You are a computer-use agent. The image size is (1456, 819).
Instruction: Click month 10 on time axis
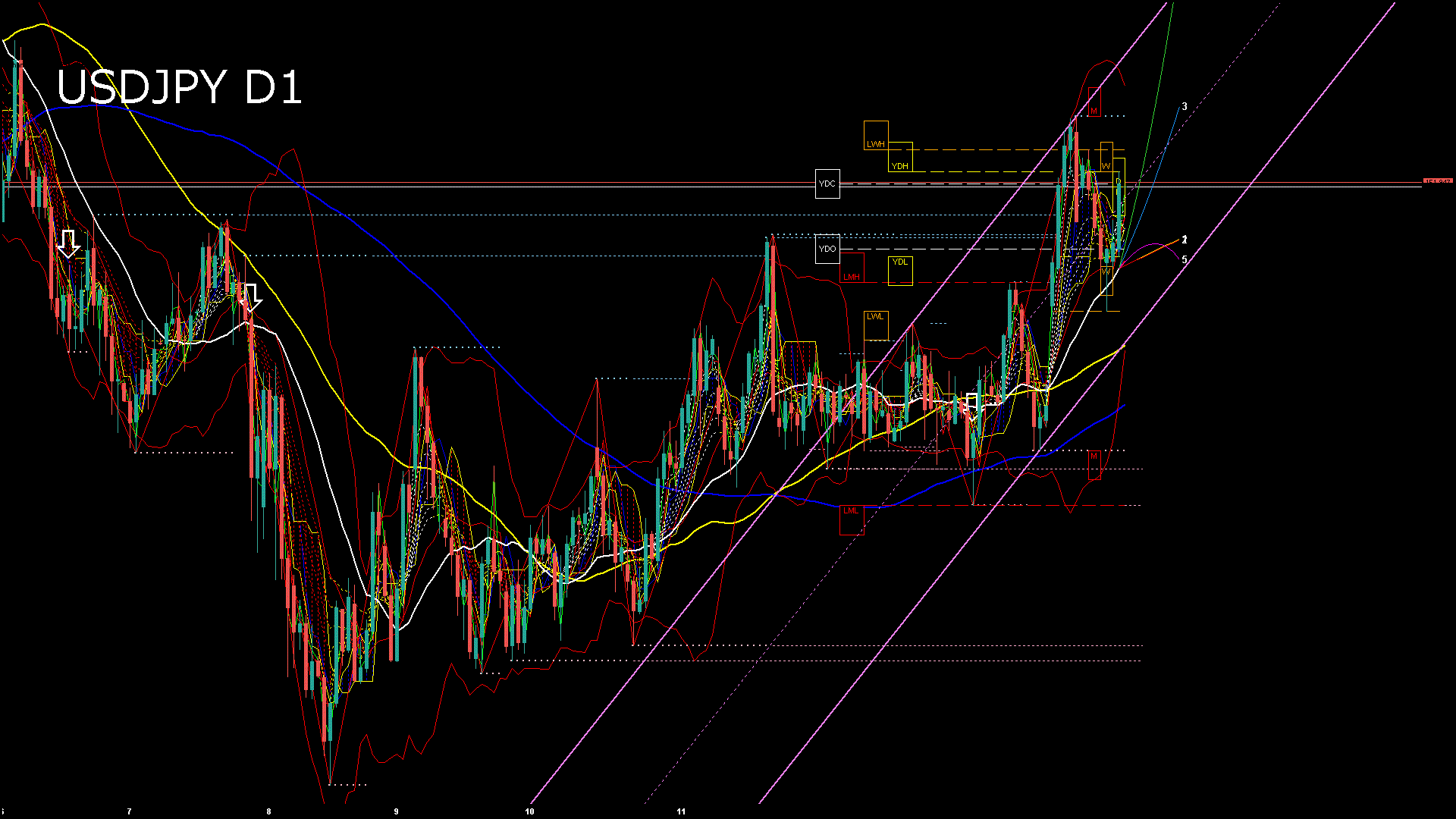pyautogui.click(x=529, y=811)
